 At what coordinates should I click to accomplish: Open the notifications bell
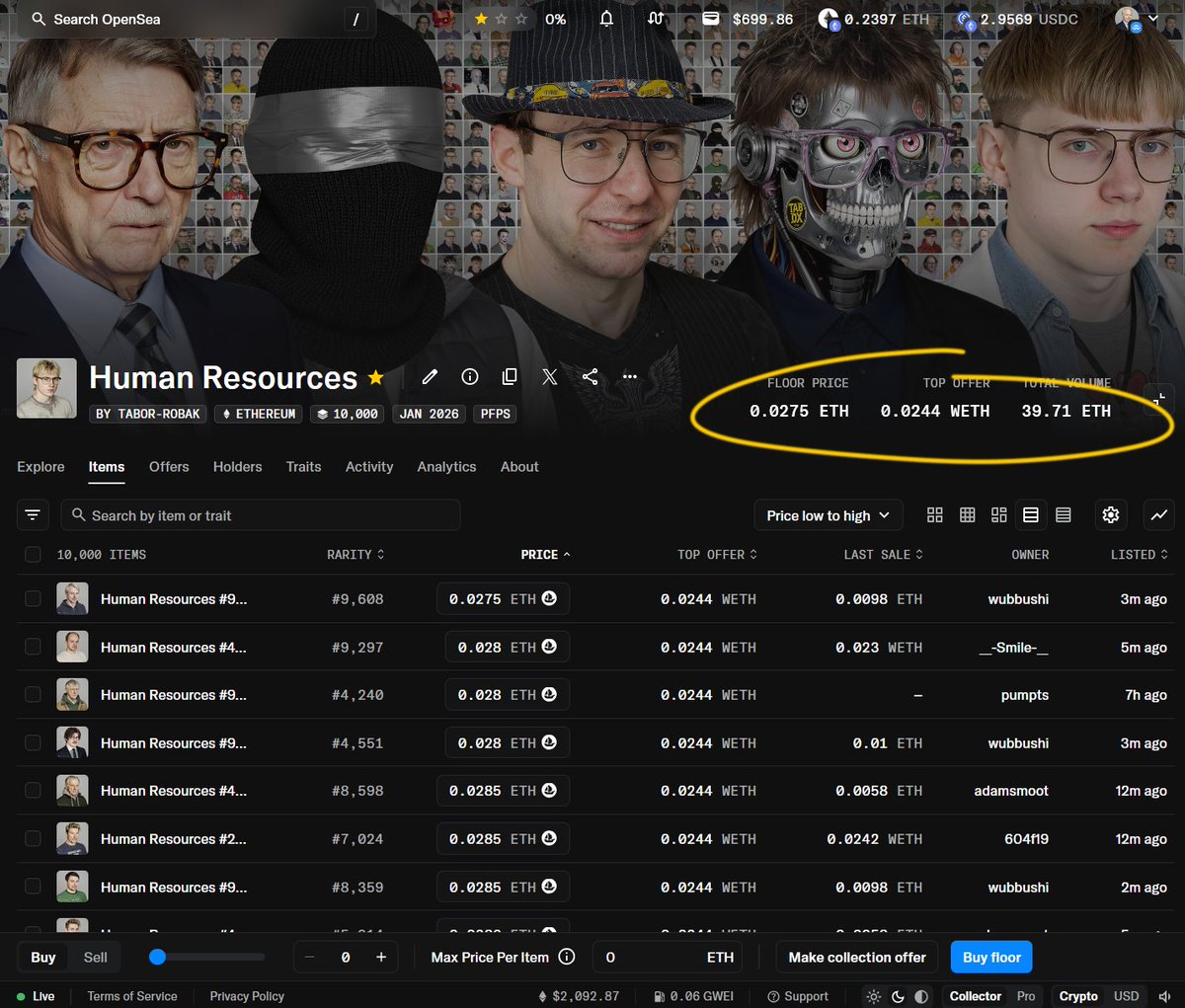[x=606, y=19]
